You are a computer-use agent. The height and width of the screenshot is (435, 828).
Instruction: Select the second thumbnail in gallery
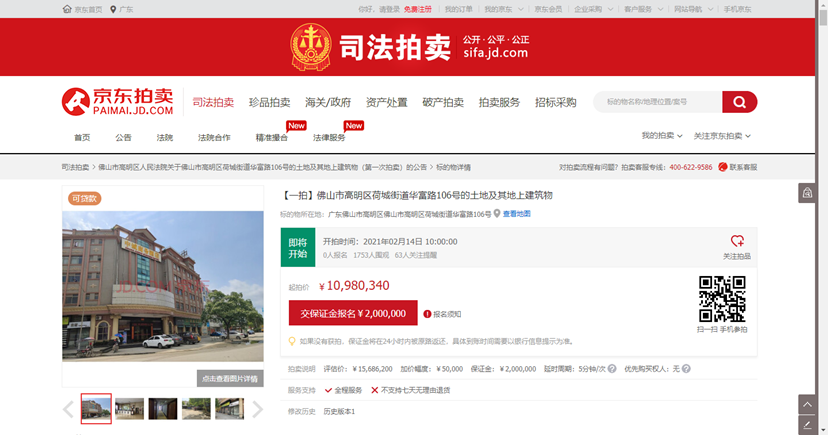click(x=129, y=409)
